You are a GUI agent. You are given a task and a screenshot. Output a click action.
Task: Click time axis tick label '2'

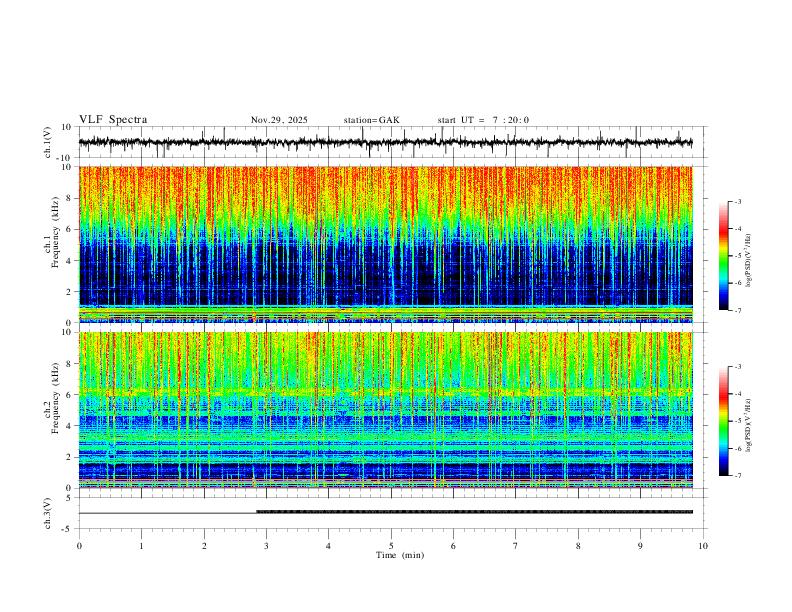(x=204, y=546)
